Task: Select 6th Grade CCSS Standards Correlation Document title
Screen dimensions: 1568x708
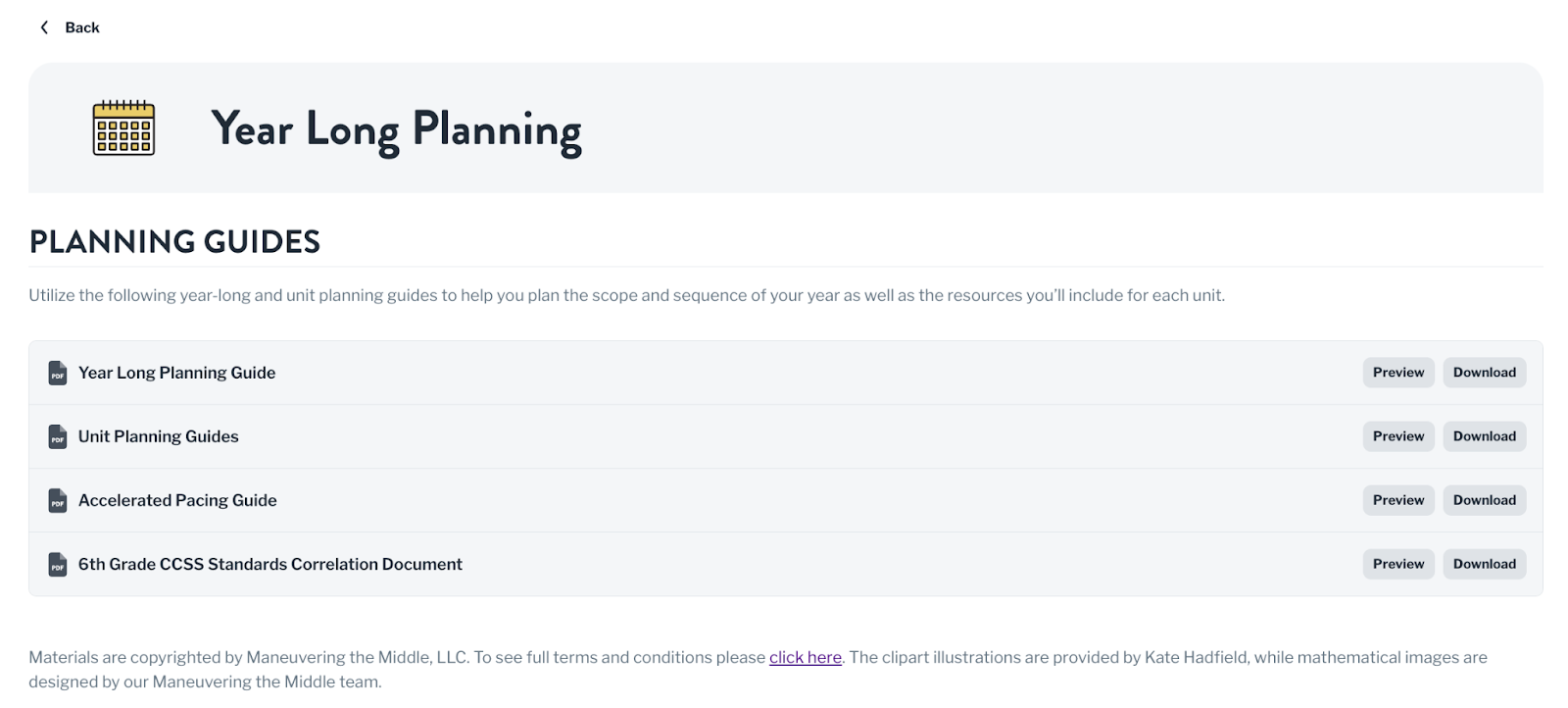Action: [270, 564]
